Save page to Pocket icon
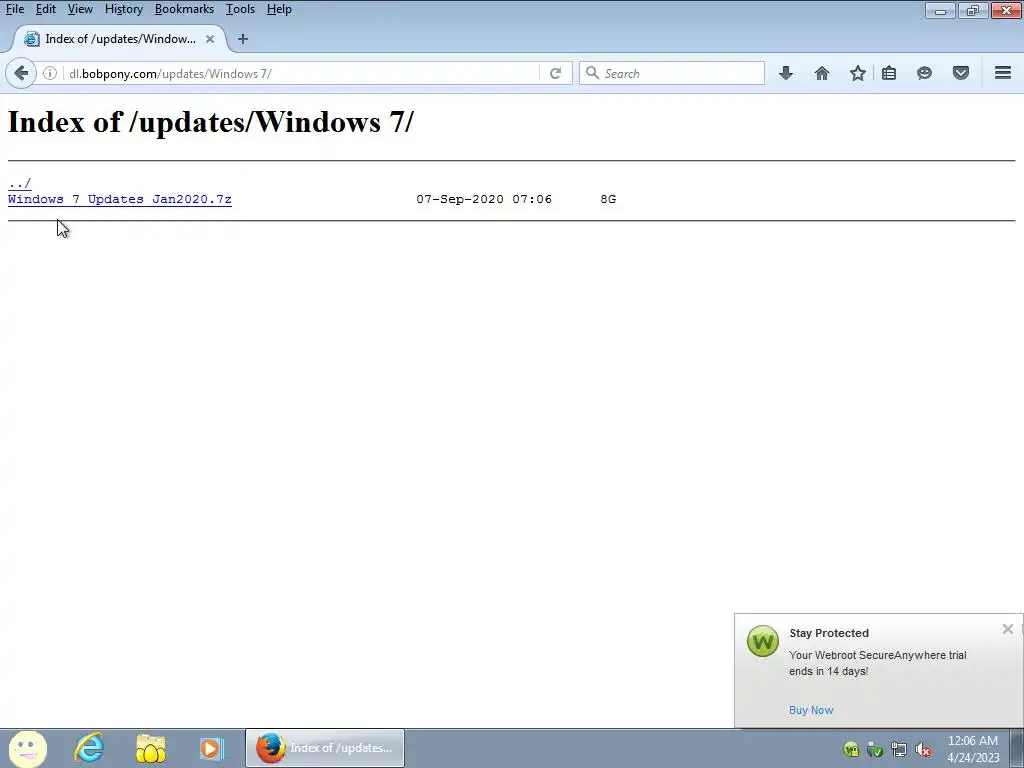This screenshot has width=1024, height=768. click(x=961, y=73)
